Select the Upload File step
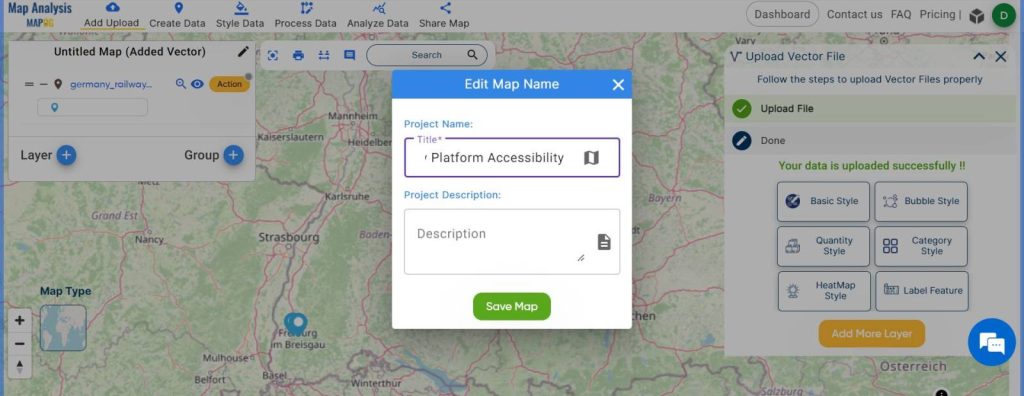The height and width of the screenshot is (396, 1024). click(x=871, y=108)
